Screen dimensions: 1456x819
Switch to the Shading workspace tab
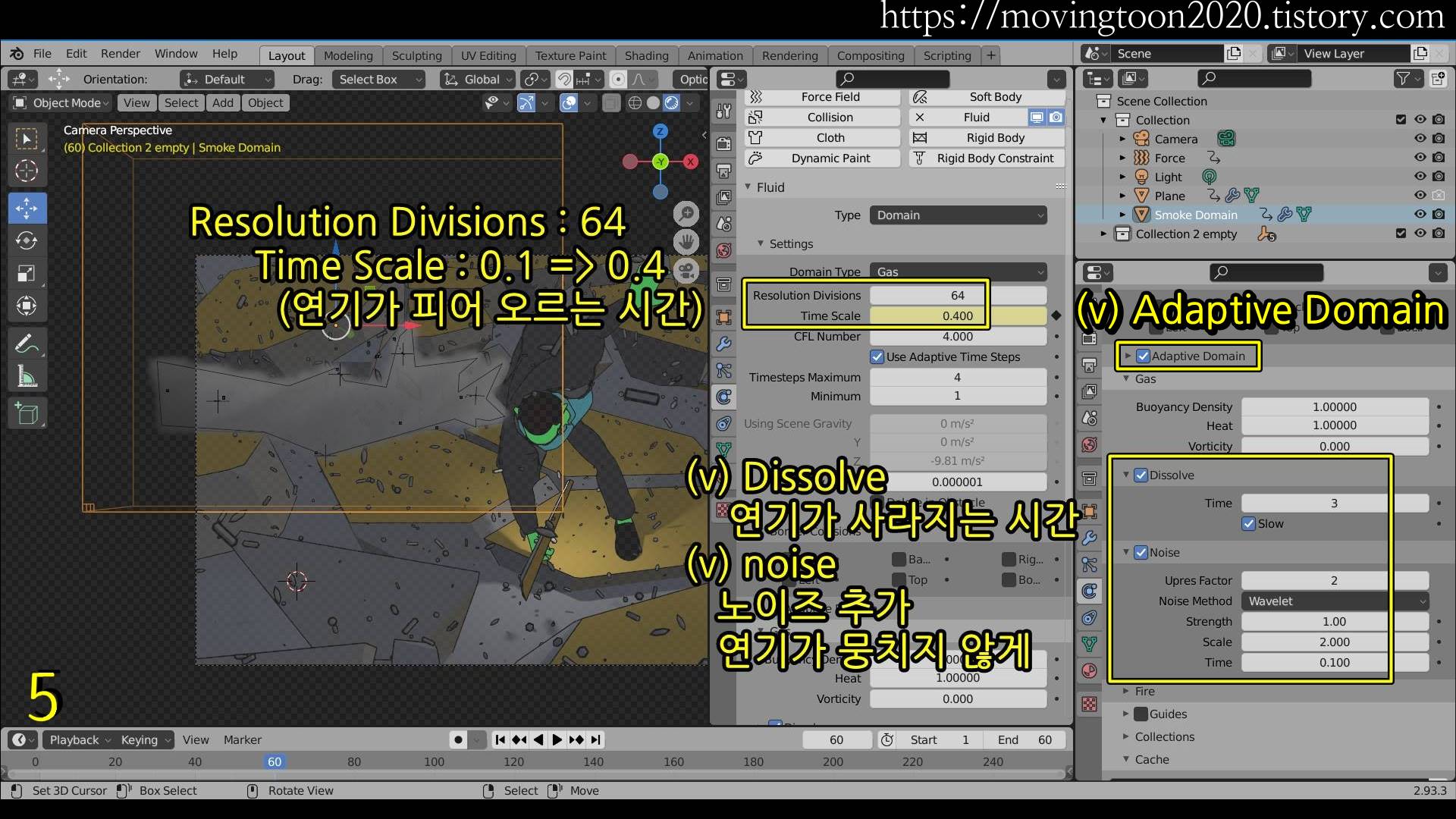point(647,55)
